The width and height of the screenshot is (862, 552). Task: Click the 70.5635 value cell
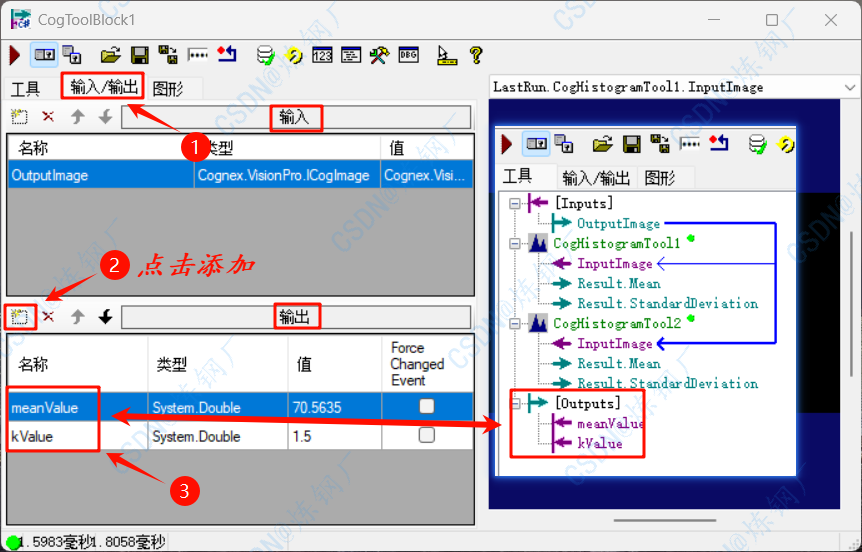[335, 407]
